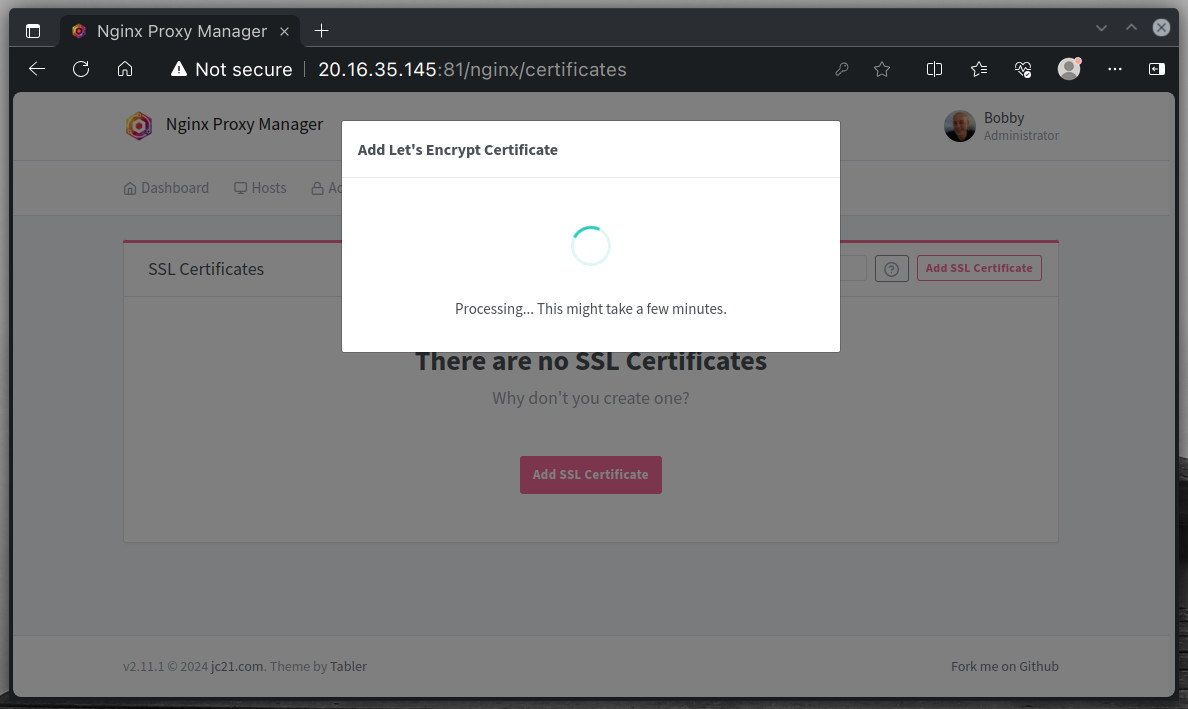This screenshot has width=1188, height=709.
Task: Click the Processing... status message text
Action: [x=591, y=309]
